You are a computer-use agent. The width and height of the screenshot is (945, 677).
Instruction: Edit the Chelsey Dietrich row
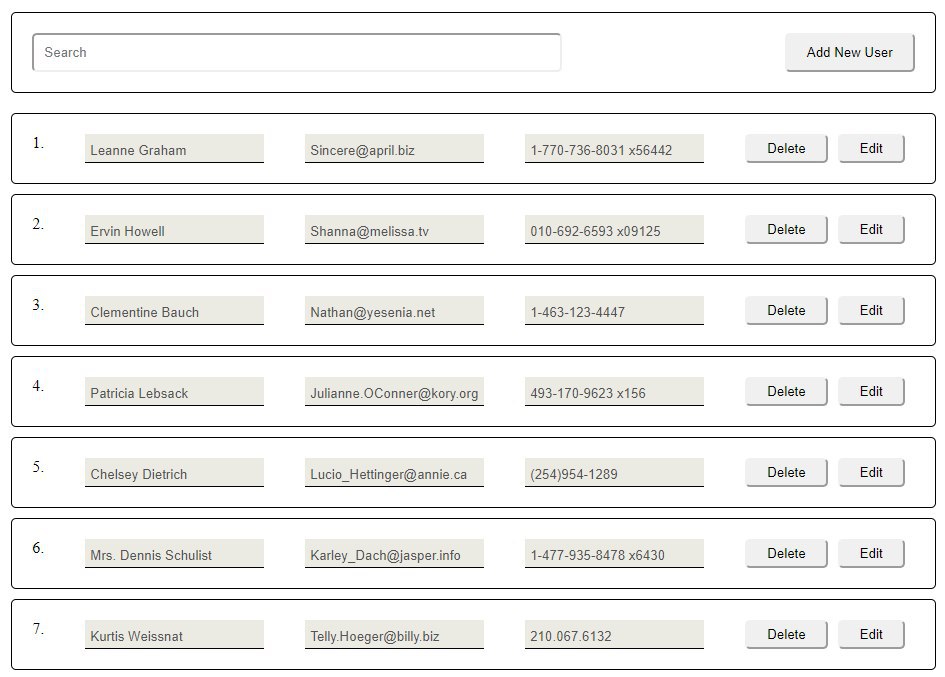[x=871, y=473]
